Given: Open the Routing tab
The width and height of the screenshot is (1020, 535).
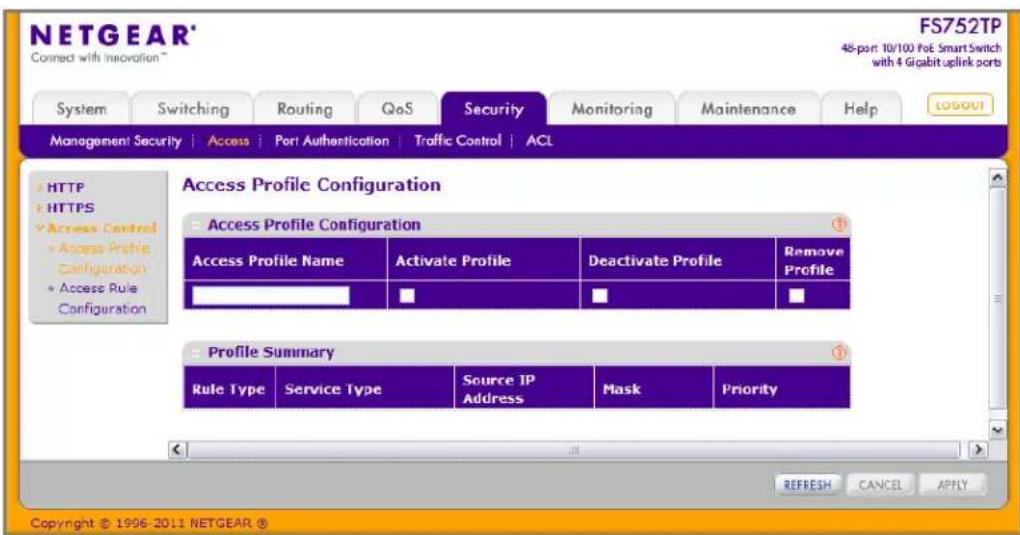Looking at the screenshot, I should 304,109.
